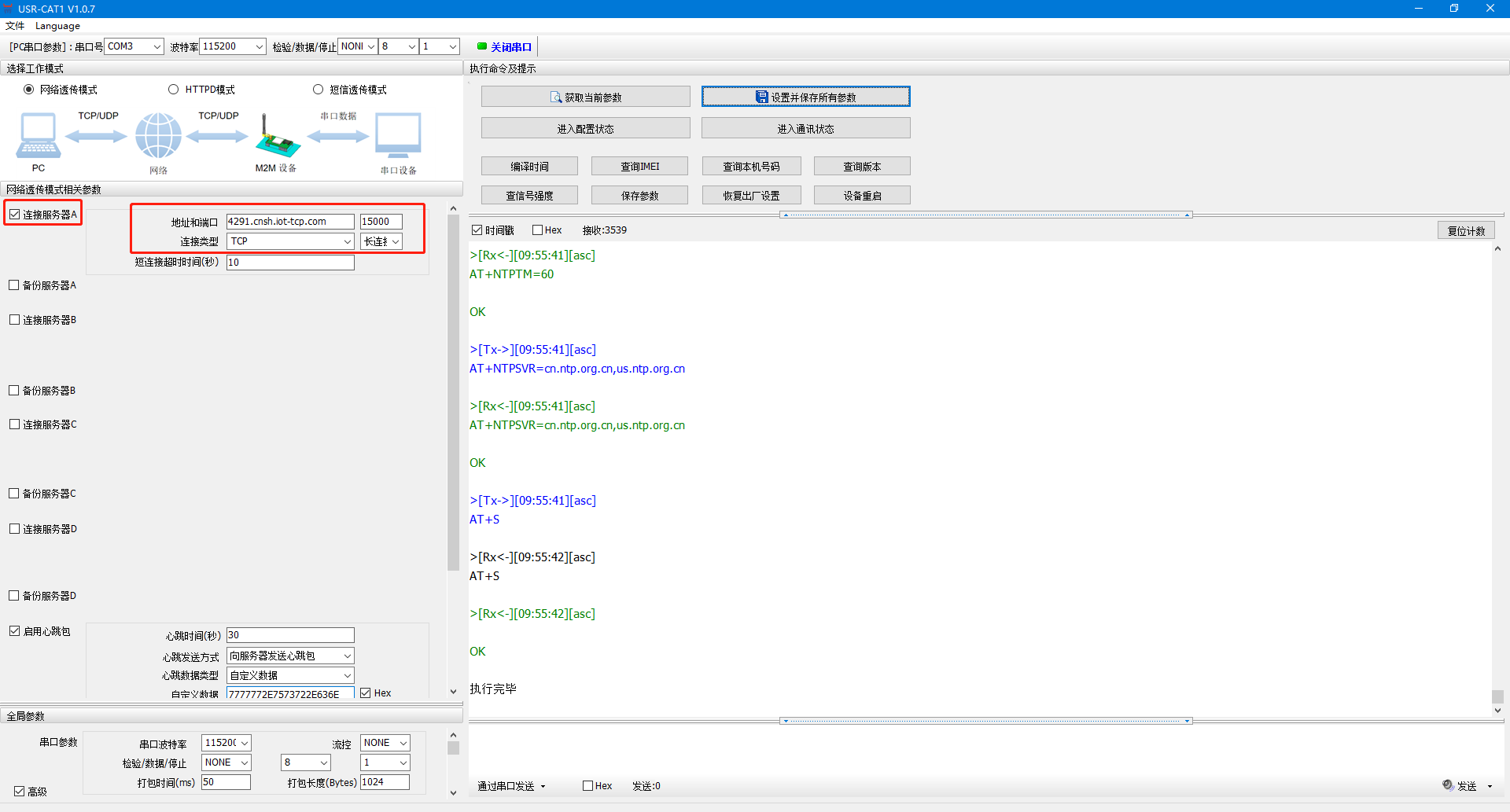Click the PC computer icon in diagram

point(38,136)
